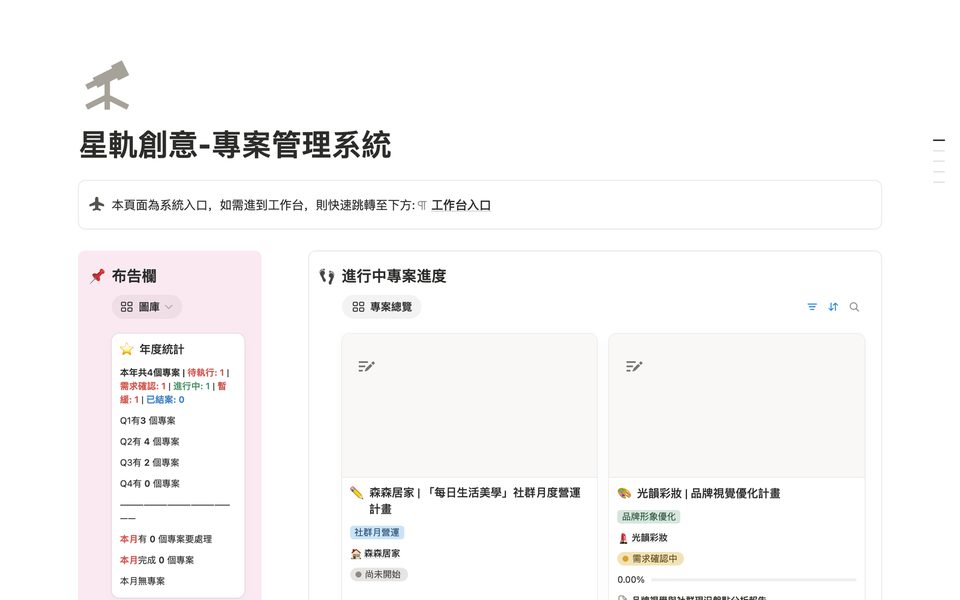Click the telescope page icon

(x=107, y=85)
